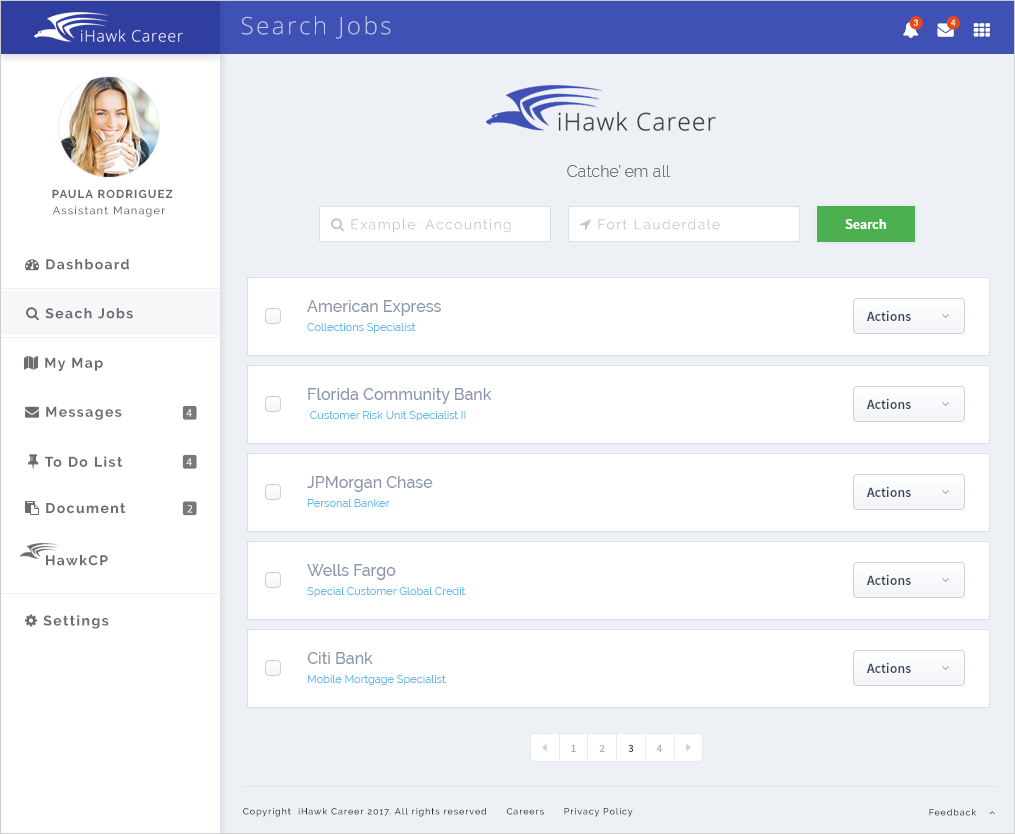Check the Citi Bank job checkbox

(273, 668)
